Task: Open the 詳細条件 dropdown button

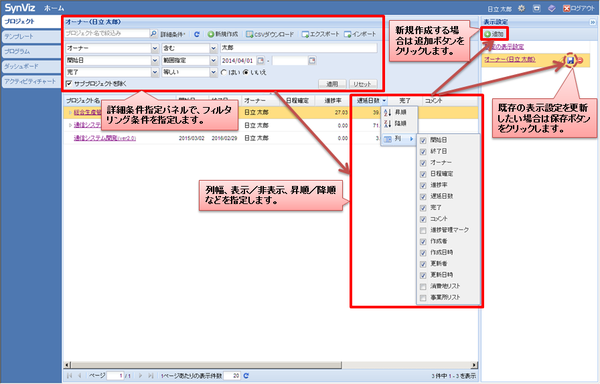Action: click(173, 34)
